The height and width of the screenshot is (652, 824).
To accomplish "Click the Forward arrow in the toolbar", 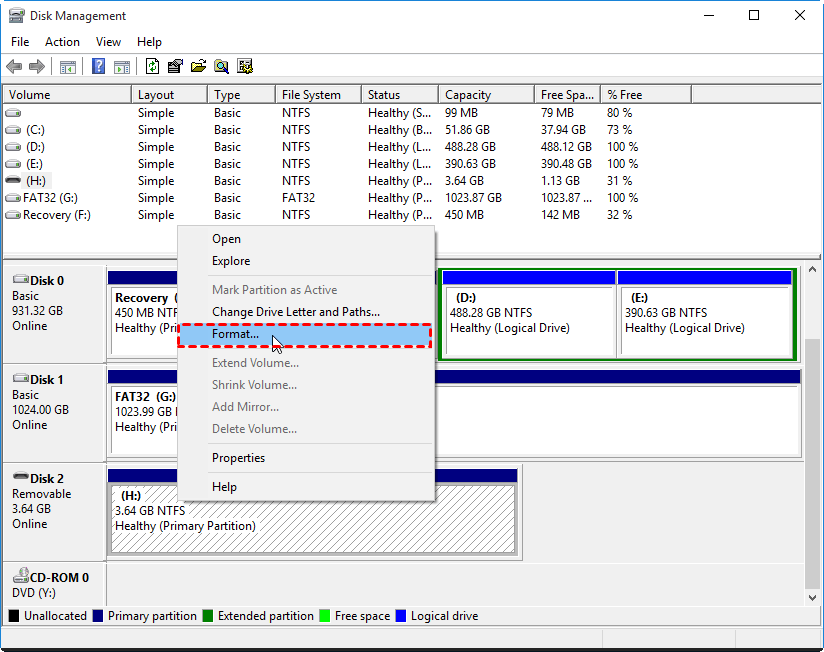I will [x=37, y=67].
